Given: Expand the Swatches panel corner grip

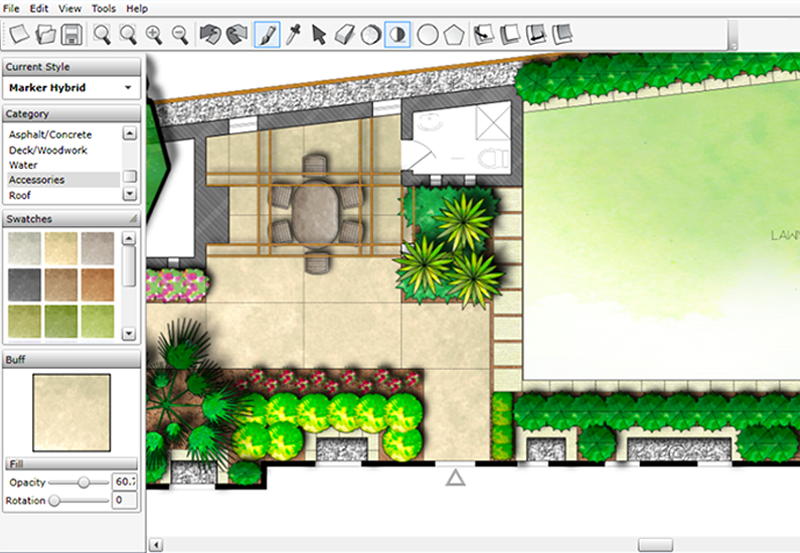Looking at the screenshot, I should coord(133,219).
